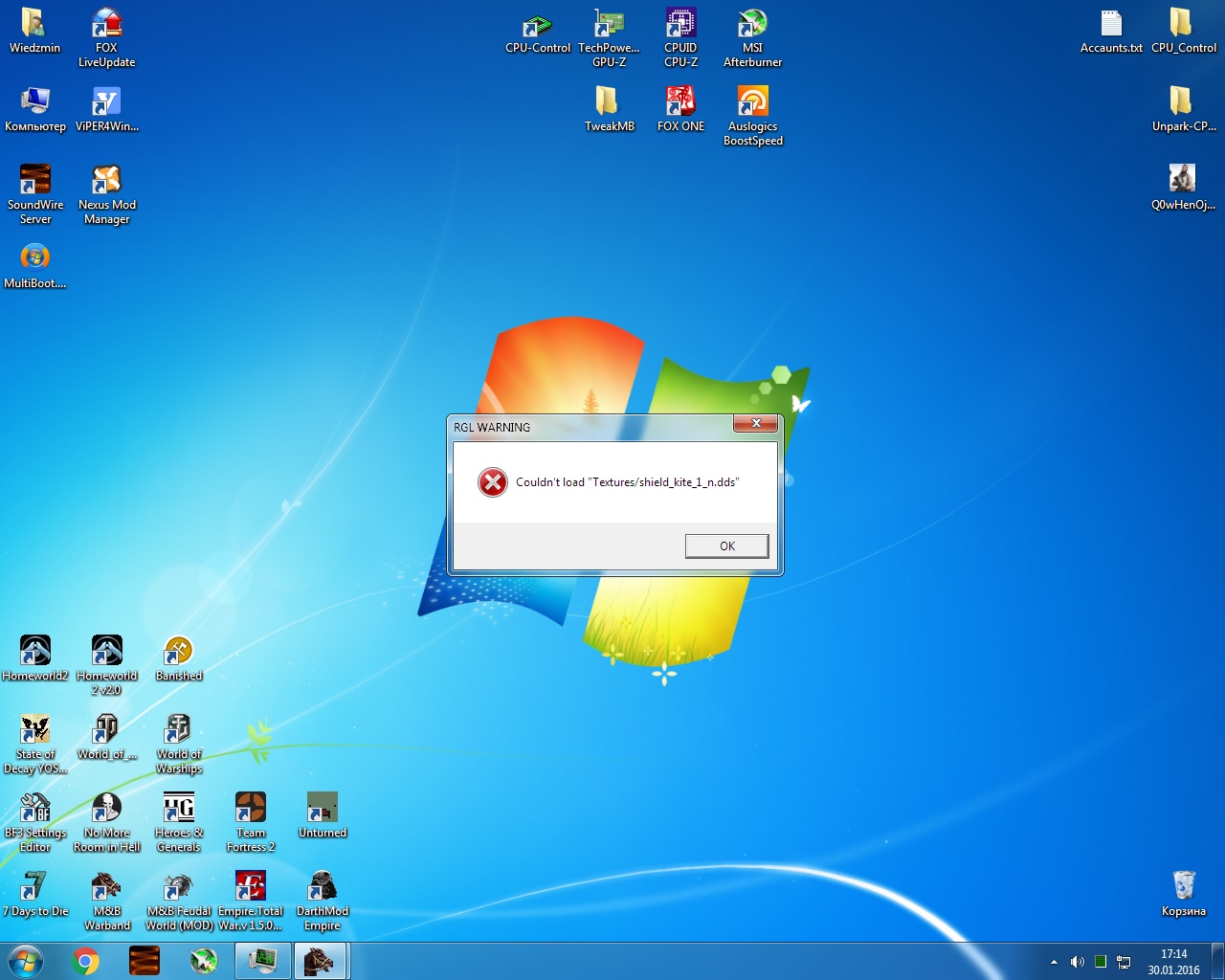This screenshot has width=1225, height=980.
Task: Select the Auslogics BoostSpeed icon
Action: [x=752, y=103]
